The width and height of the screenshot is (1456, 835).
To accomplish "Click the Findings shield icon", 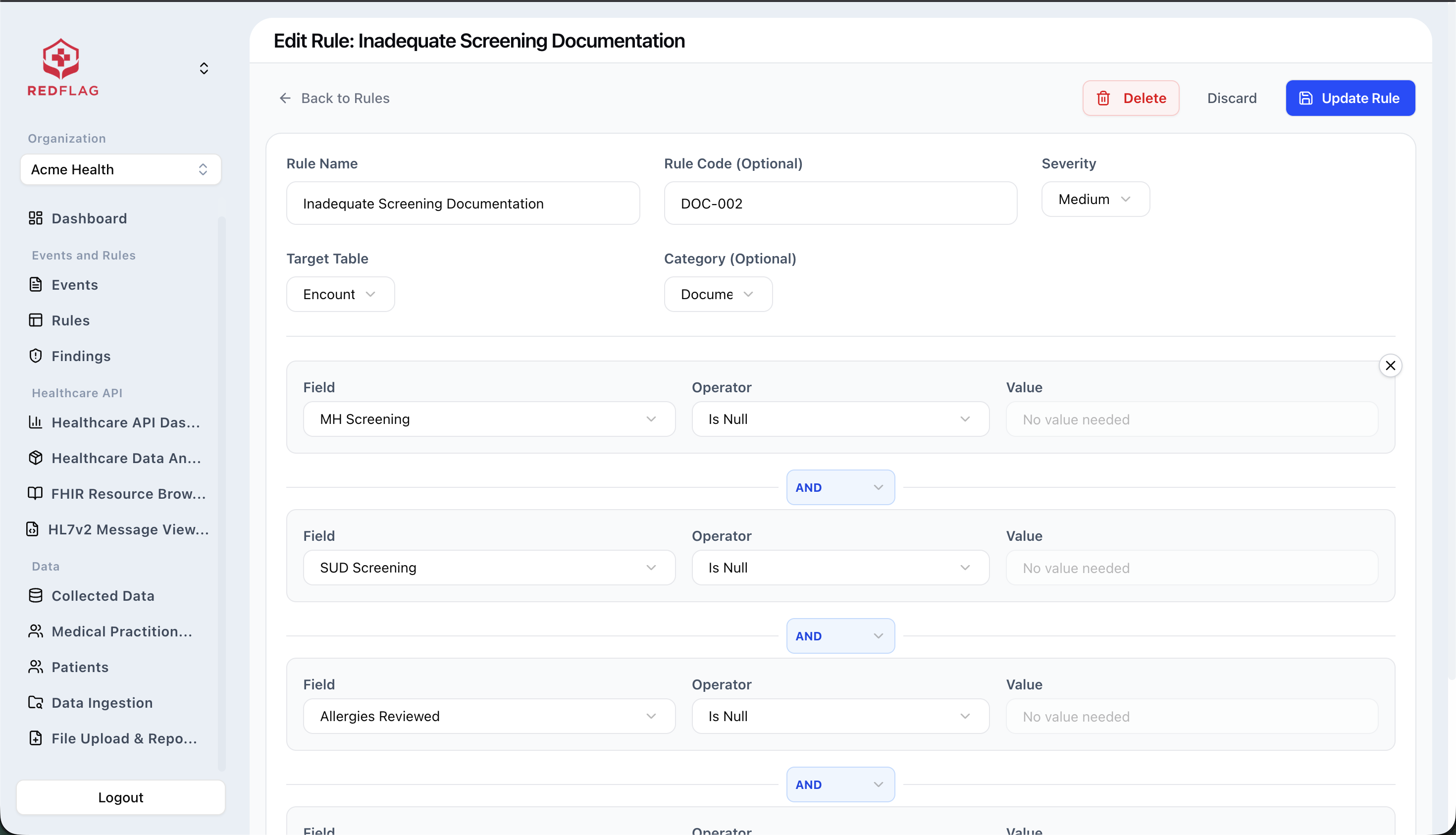I will (x=36, y=356).
